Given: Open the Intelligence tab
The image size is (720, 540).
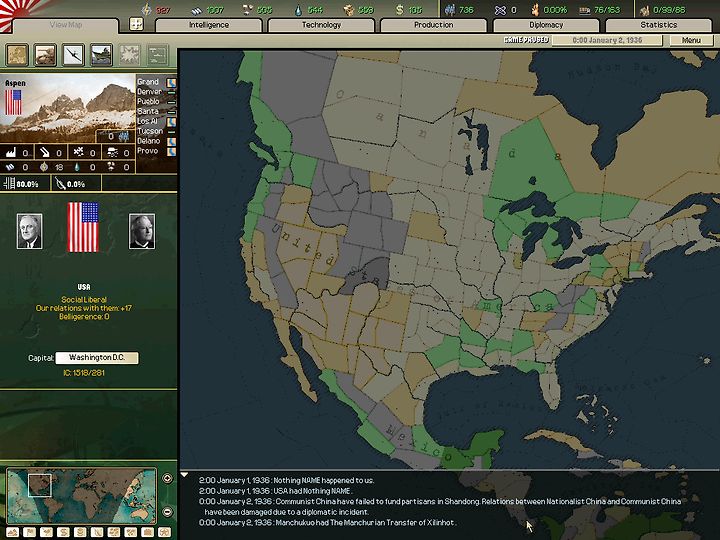Looking at the screenshot, I should (209, 25).
